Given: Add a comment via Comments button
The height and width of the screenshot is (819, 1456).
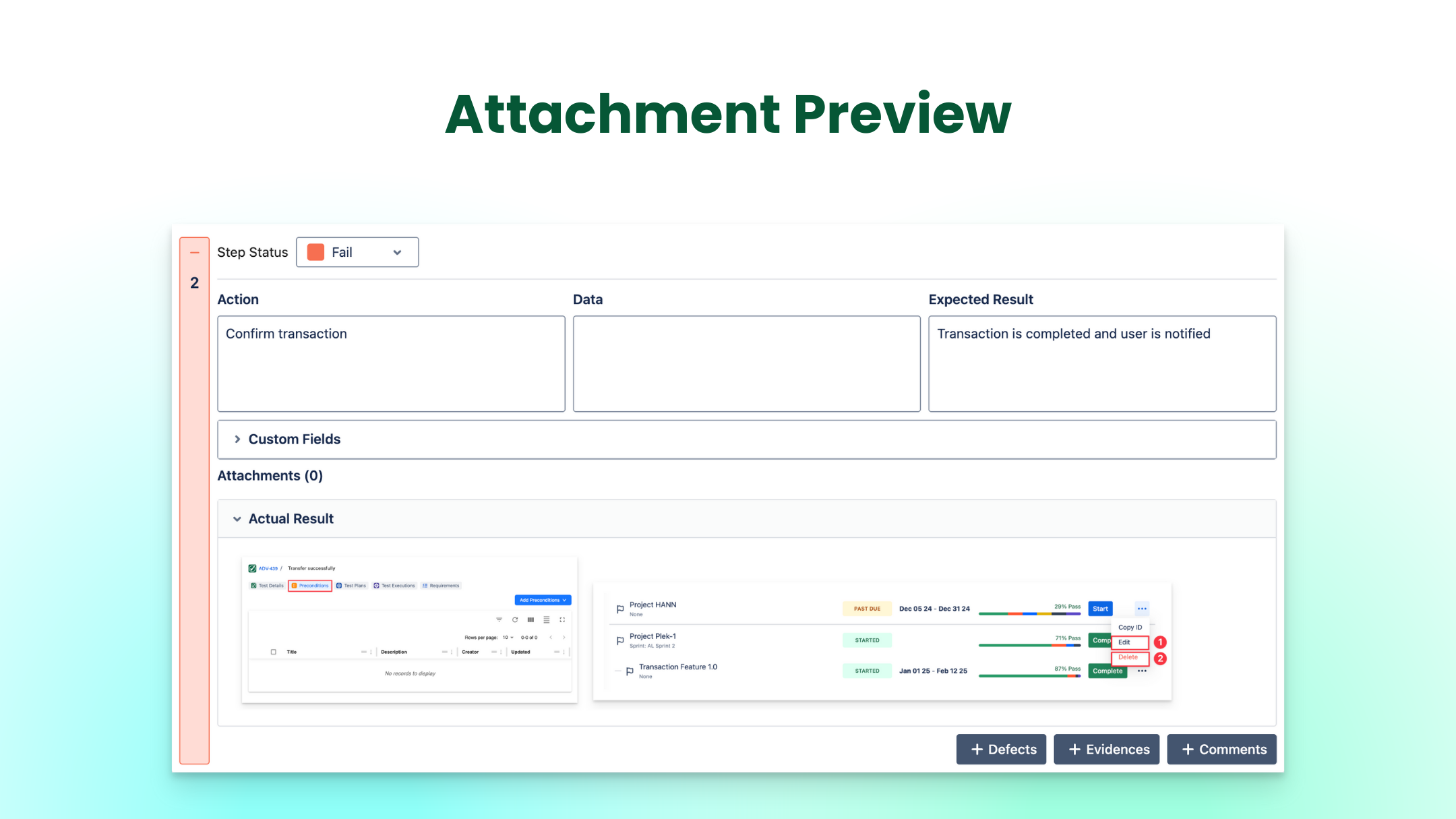Looking at the screenshot, I should tap(1221, 750).
